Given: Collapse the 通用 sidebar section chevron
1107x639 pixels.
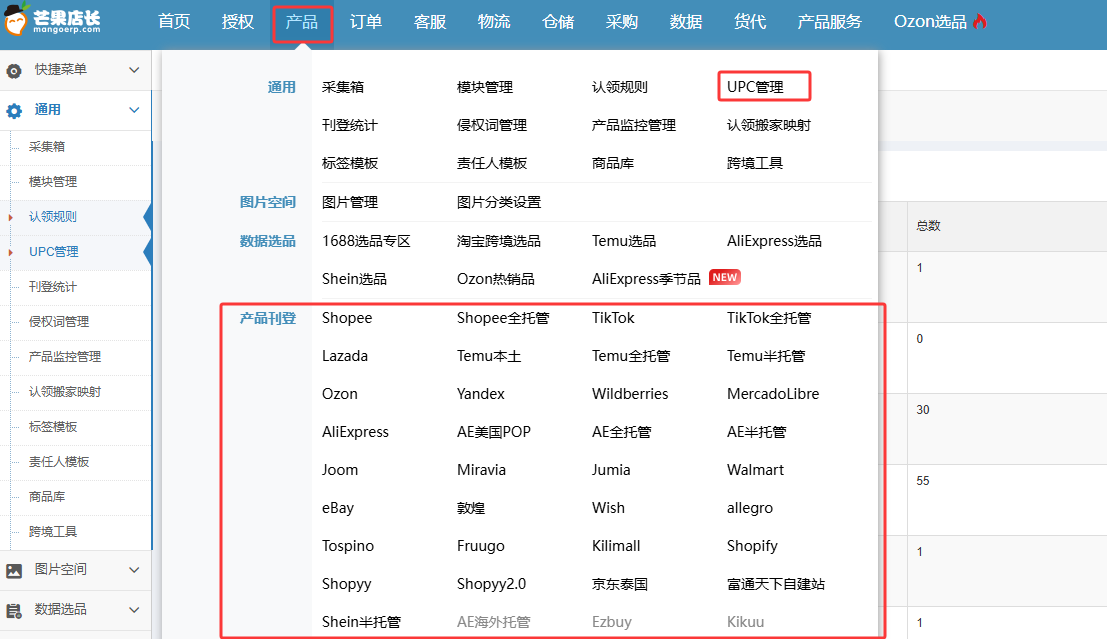Looking at the screenshot, I should [134, 110].
